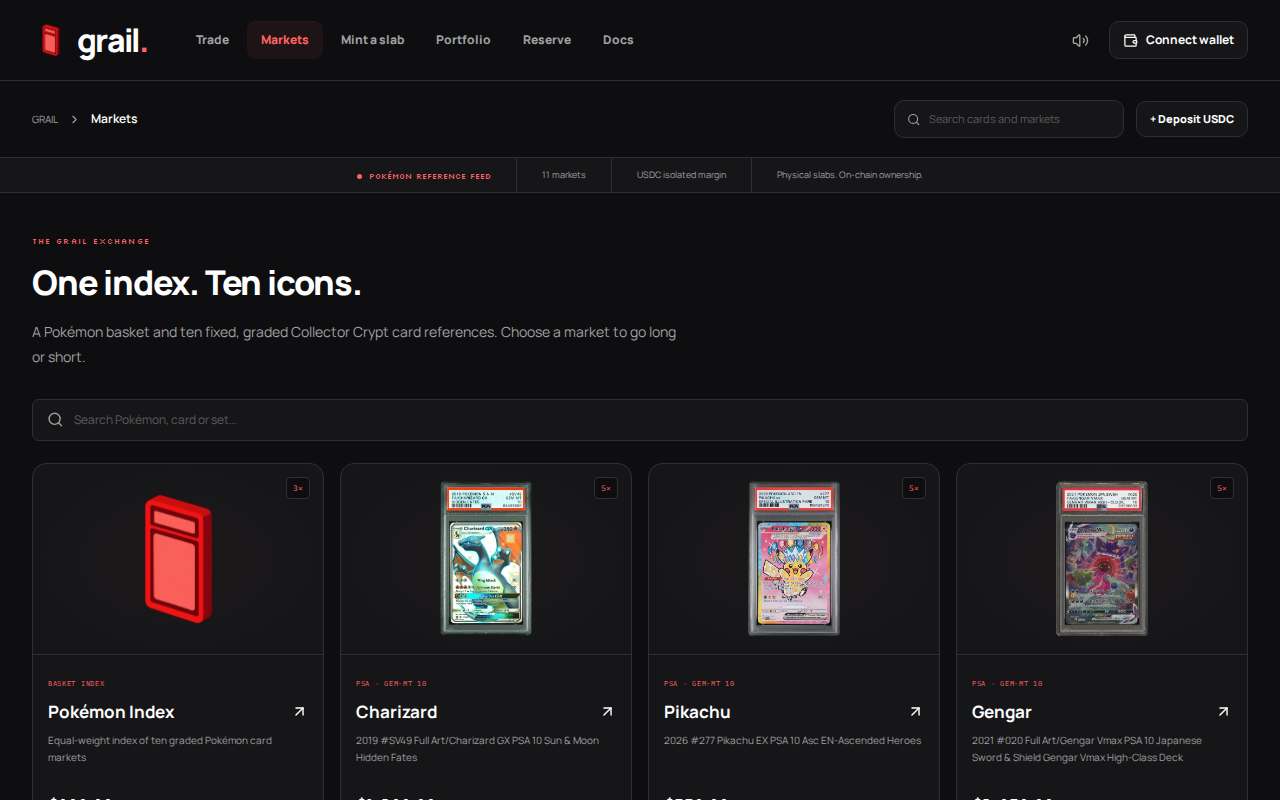Click the One index. Ten icons. heading
This screenshot has width=1280, height=800.
(197, 284)
